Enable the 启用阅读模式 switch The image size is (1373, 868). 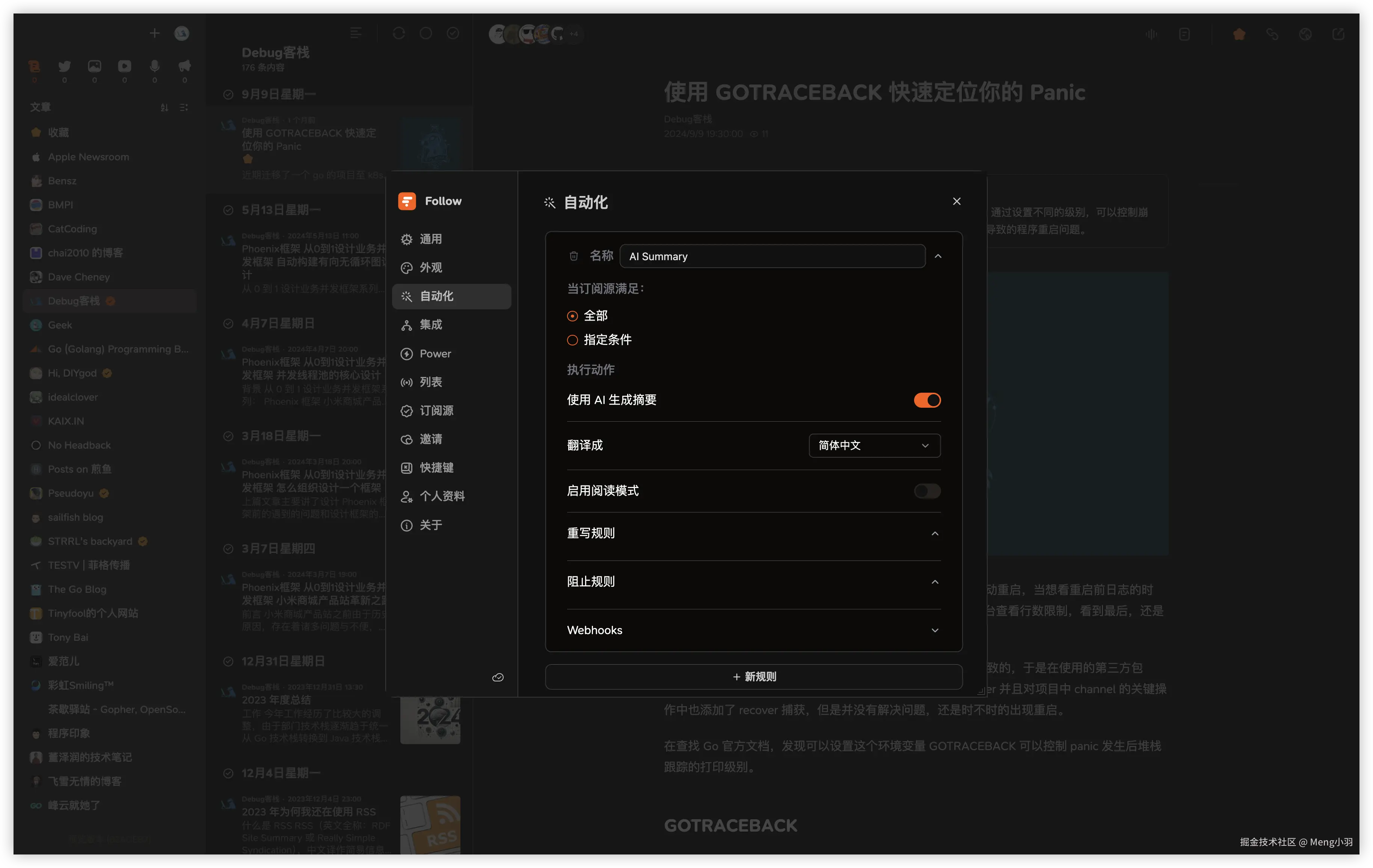coord(927,491)
